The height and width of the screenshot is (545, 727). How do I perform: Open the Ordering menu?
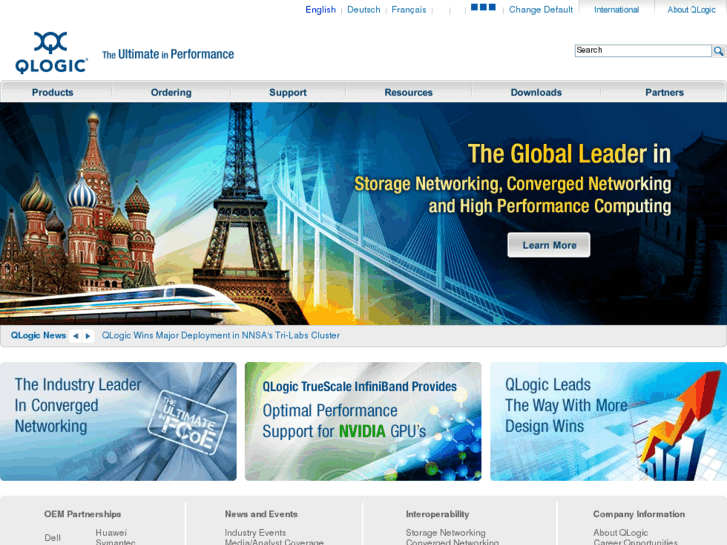(171, 92)
